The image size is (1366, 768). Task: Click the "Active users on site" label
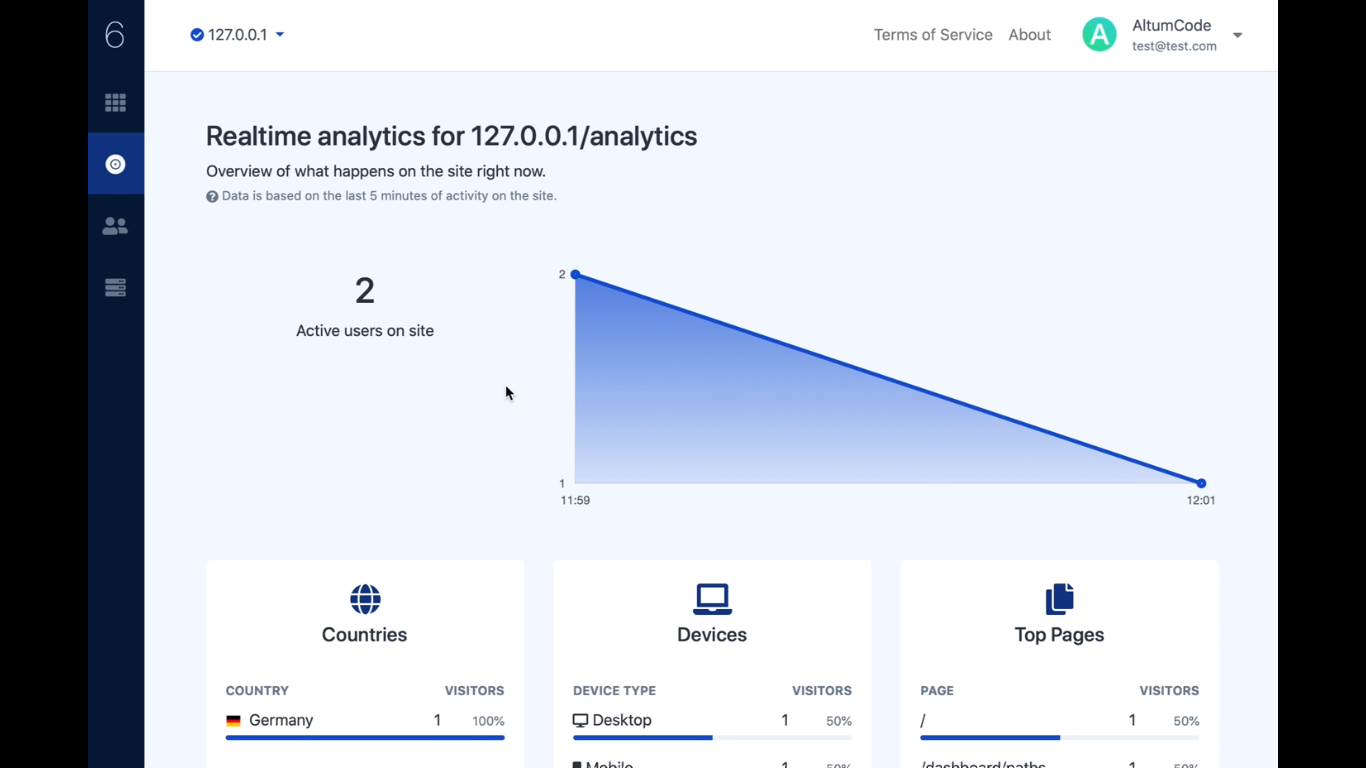(x=365, y=331)
